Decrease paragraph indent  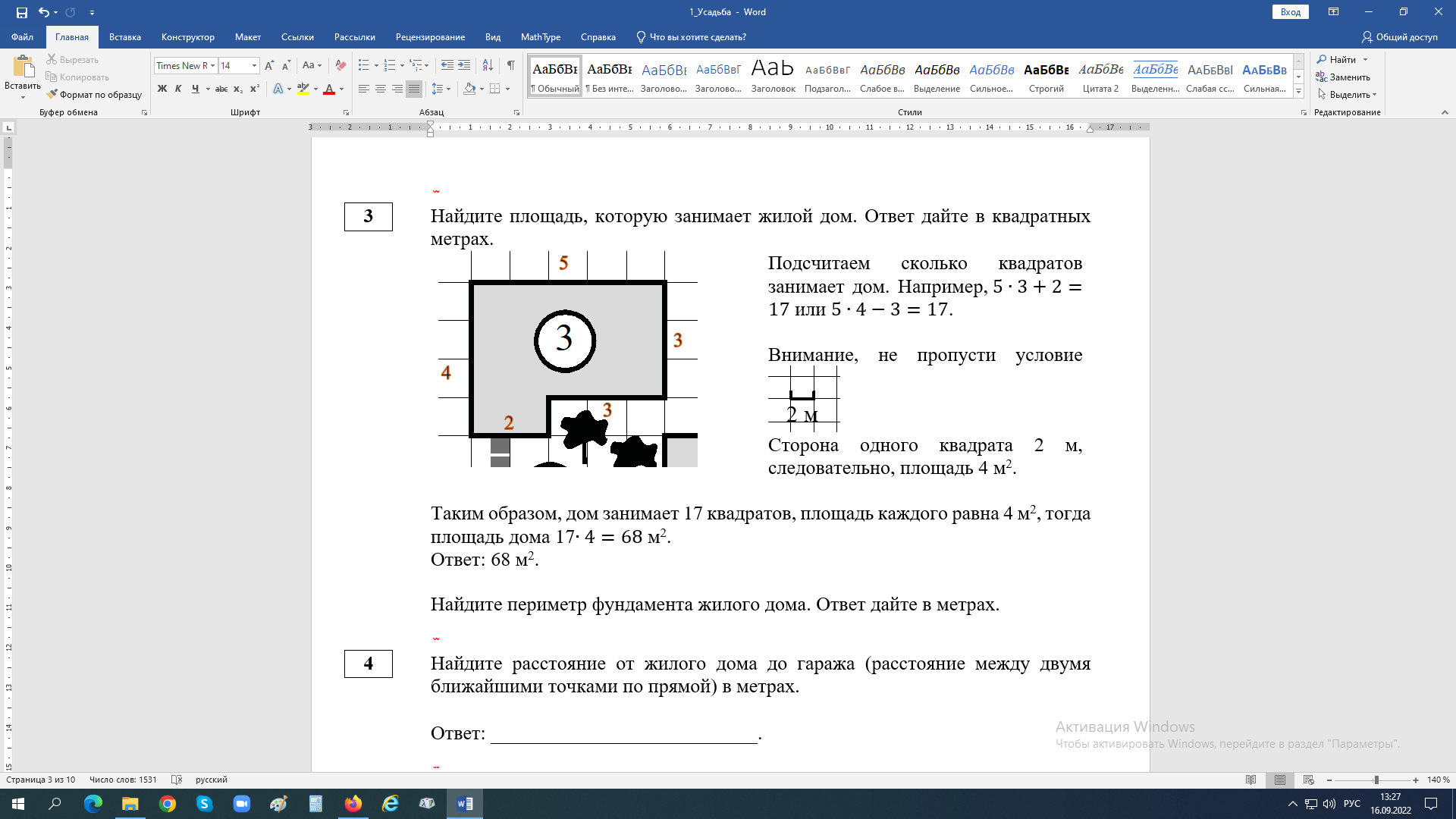tap(447, 66)
